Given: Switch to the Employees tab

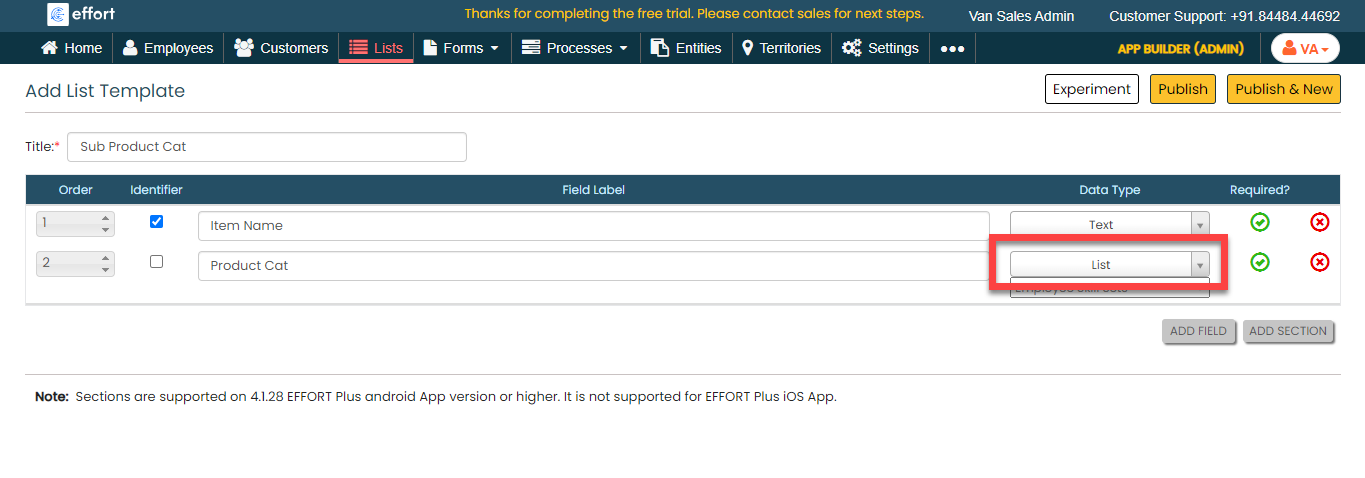Looking at the screenshot, I should pos(168,48).
